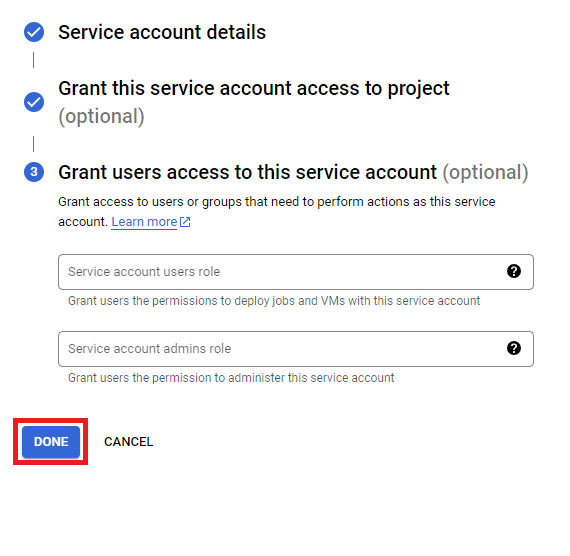Click the external link icon after Learn more

[185, 222]
